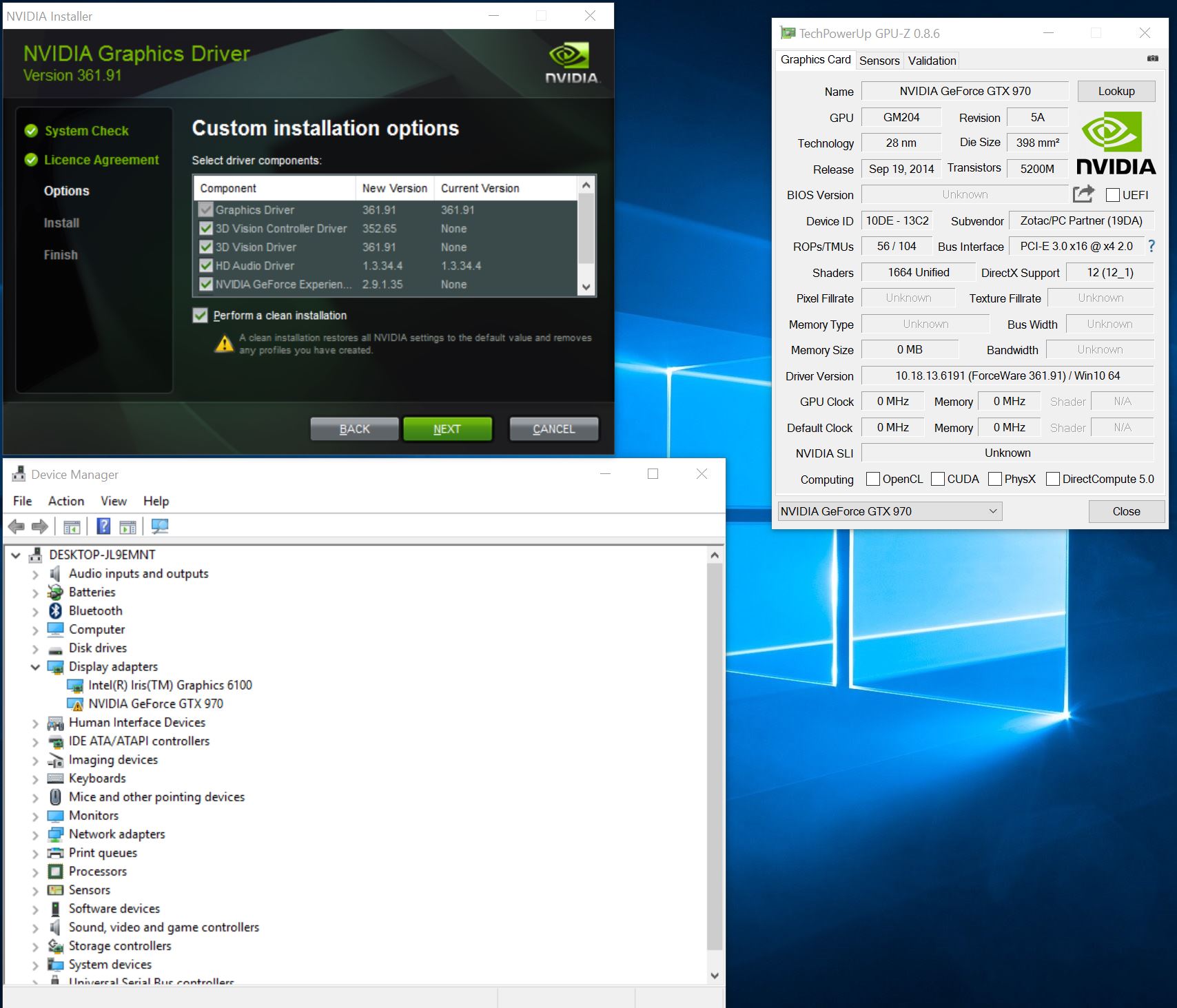The image size is (1177, 1008).
Task: Expand Audio inputs and outputs
Action: (x=35, y=574)
